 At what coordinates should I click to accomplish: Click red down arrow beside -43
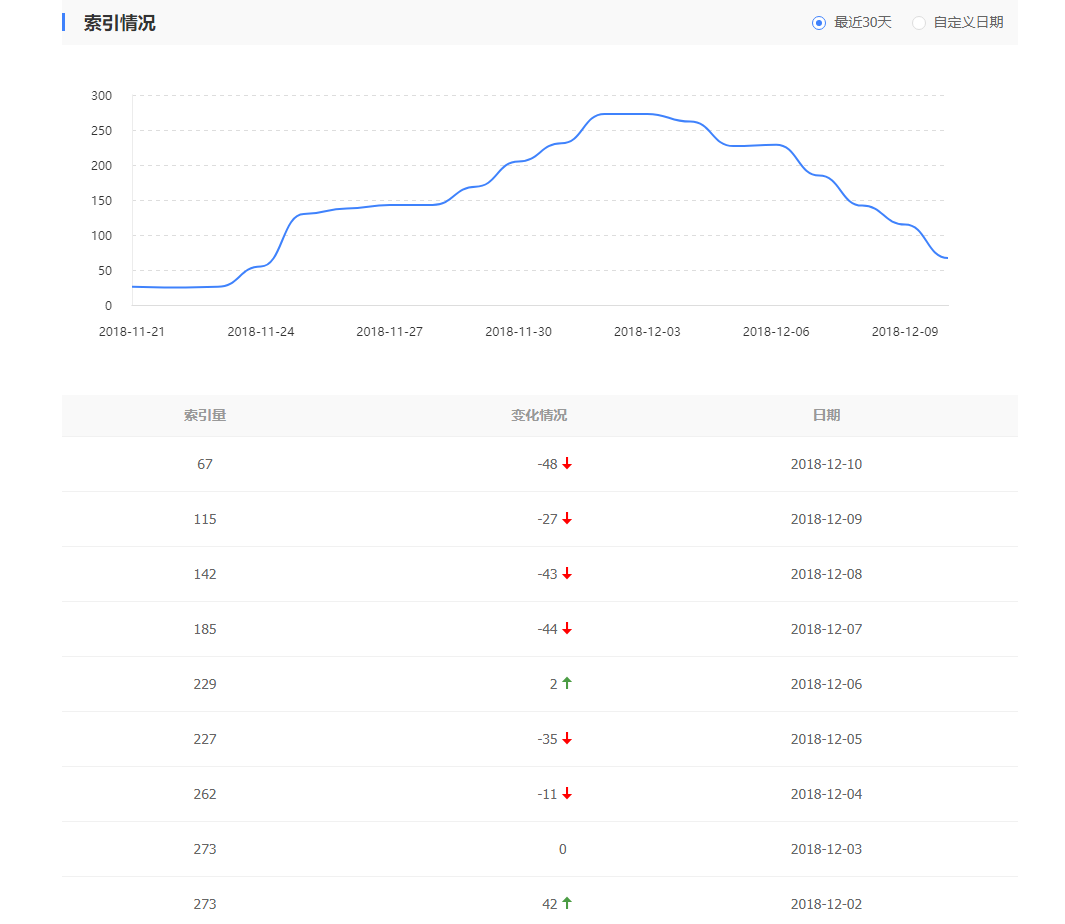pos(567,574)
